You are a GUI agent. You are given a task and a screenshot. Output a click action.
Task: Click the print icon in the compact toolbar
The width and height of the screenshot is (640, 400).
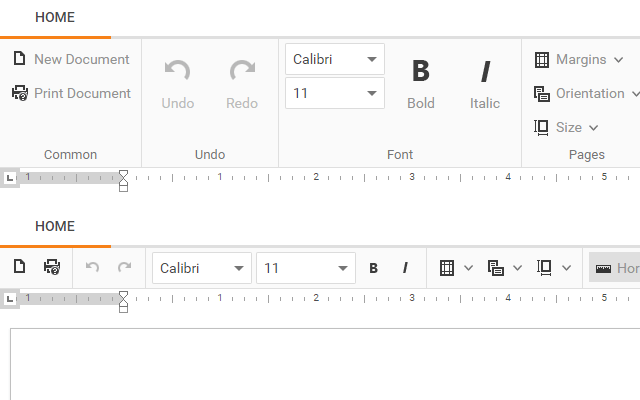[x=52, y=267]
